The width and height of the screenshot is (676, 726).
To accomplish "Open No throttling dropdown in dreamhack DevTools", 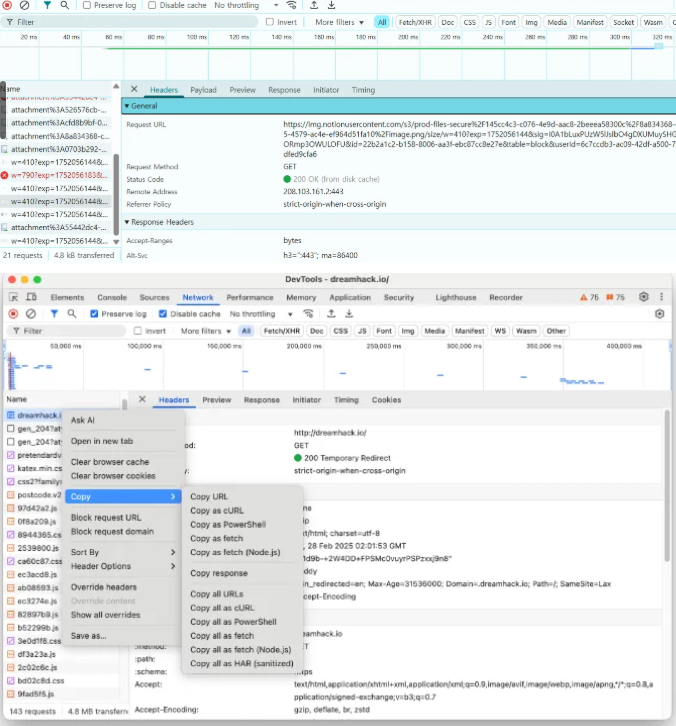I will 261,314.
